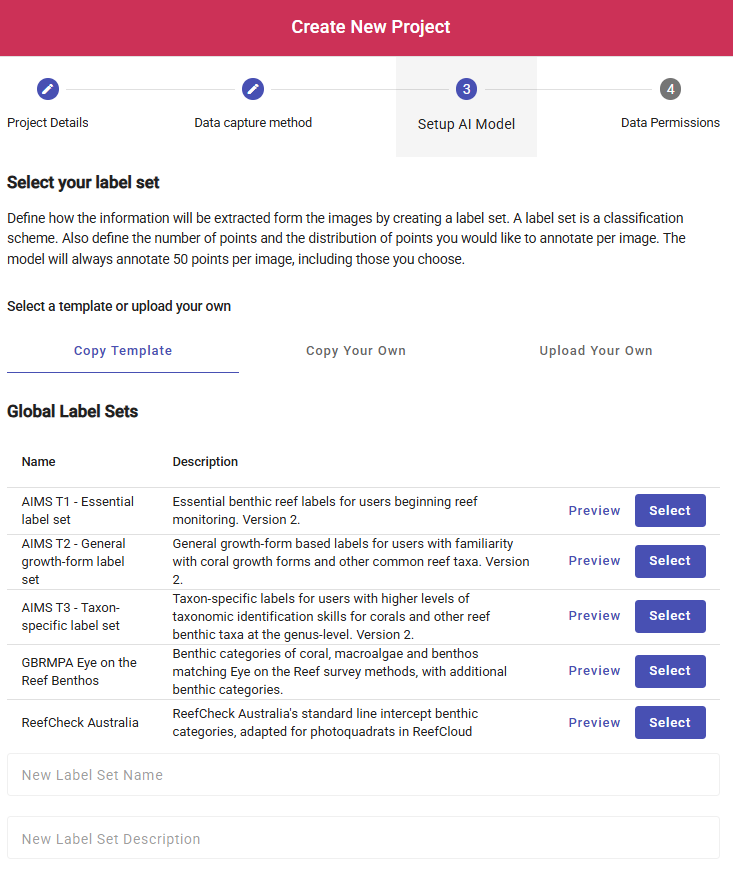Select the AIMS T1 Essential label set
The height and width of the screenshot is (888, 733).
click(x=670, y=510)
